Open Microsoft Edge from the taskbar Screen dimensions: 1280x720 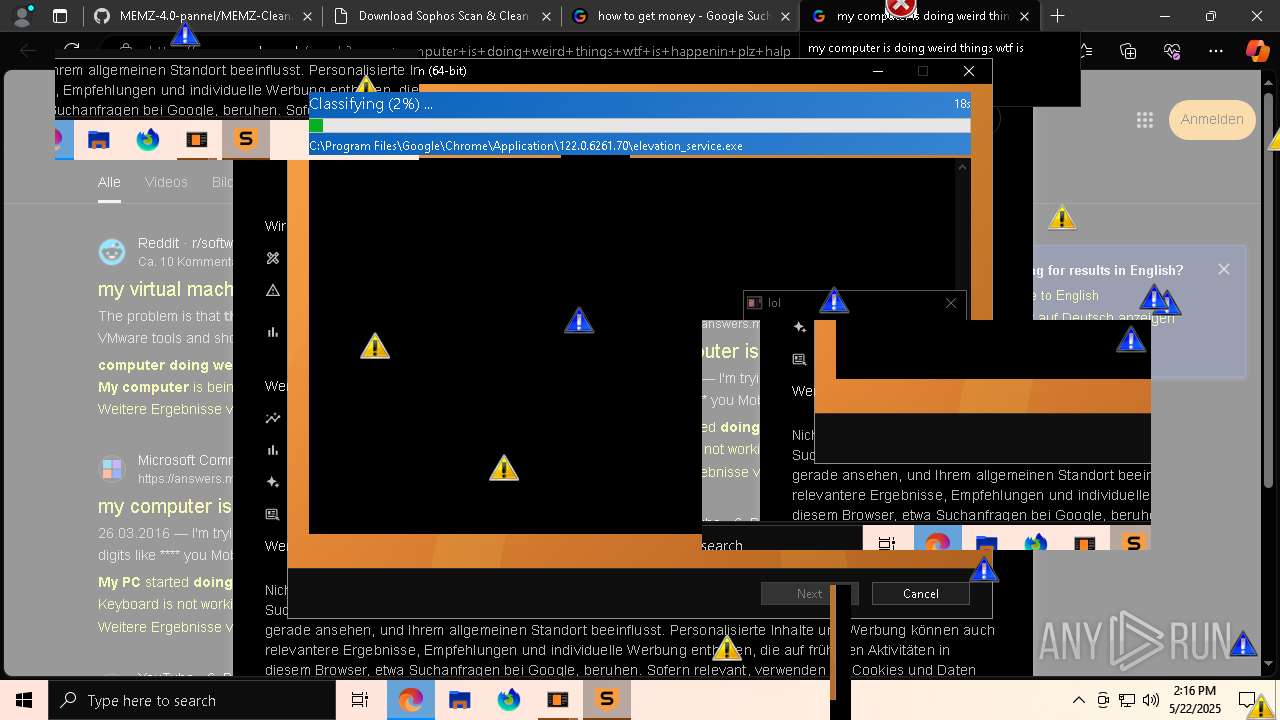pos(411,700)
